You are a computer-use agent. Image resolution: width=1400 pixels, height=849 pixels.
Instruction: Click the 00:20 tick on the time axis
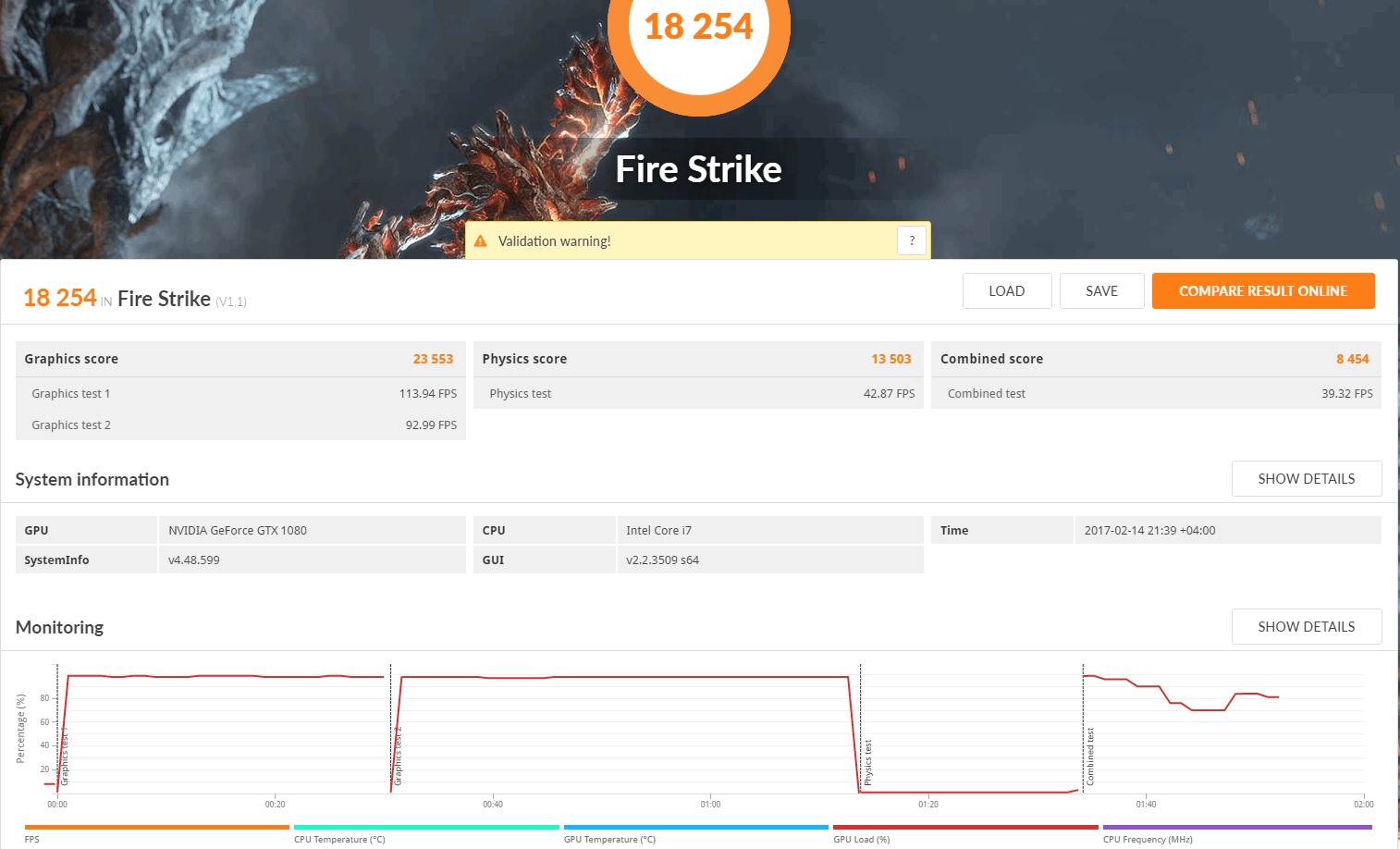(276, 805)
